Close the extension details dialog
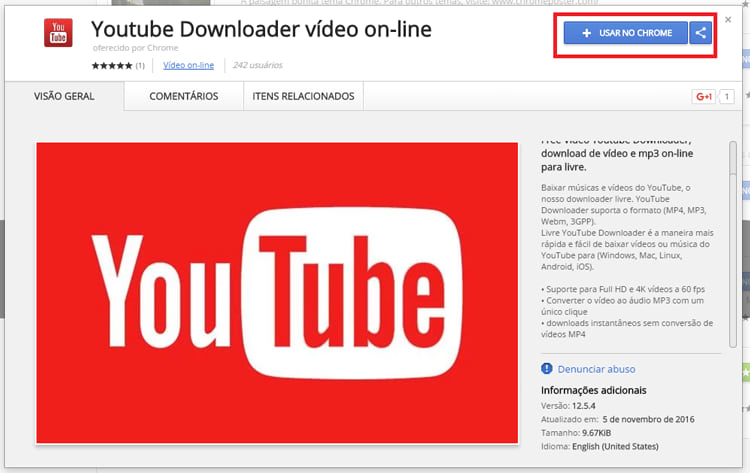 [728, 20]
